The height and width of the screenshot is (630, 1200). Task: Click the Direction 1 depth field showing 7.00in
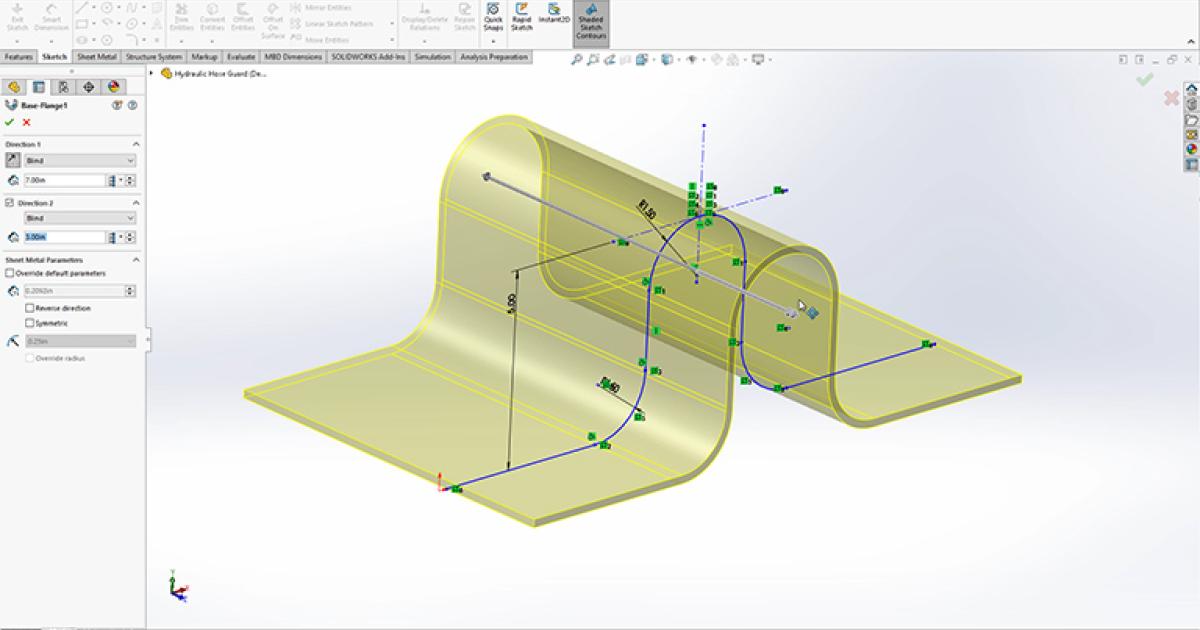[64, 180]
